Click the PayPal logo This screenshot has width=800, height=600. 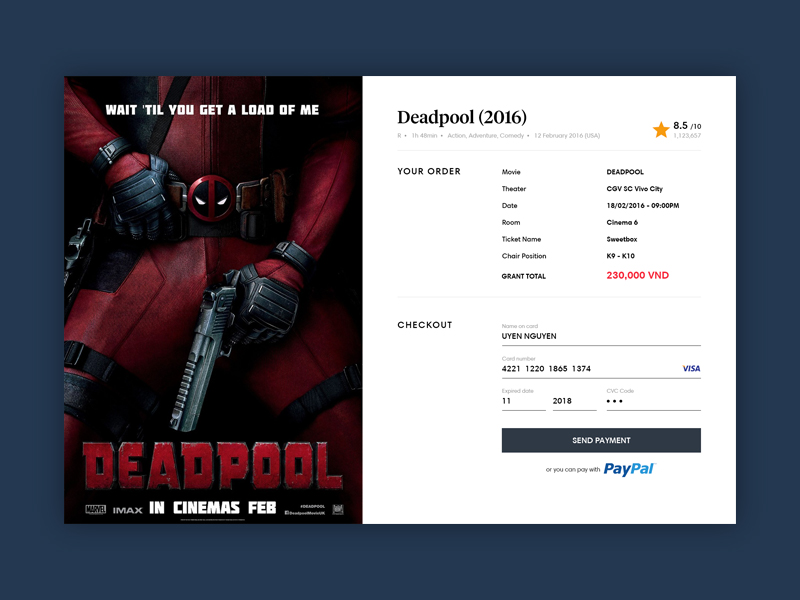[629, 468]
